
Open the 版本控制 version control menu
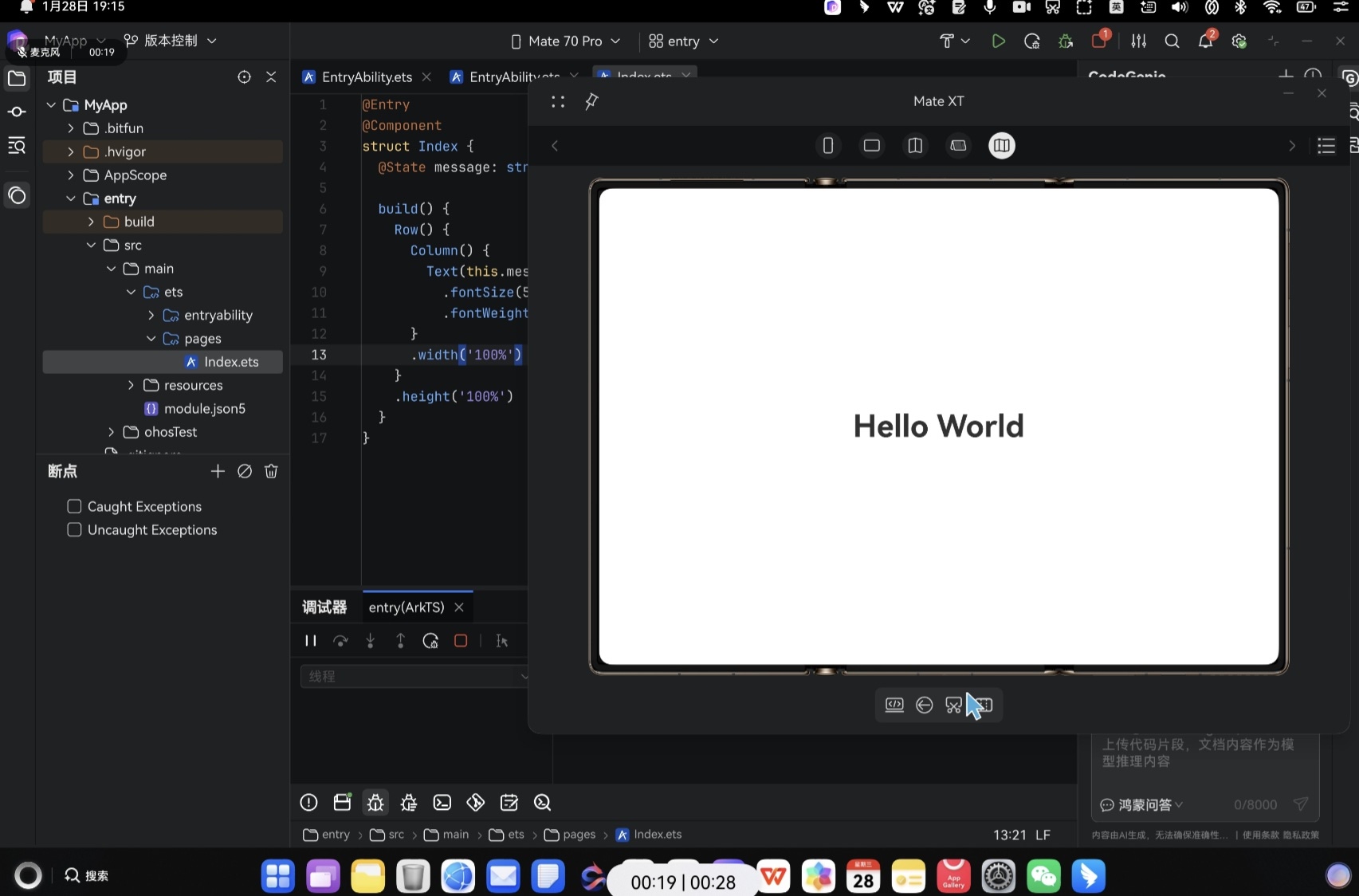[171, 41]
